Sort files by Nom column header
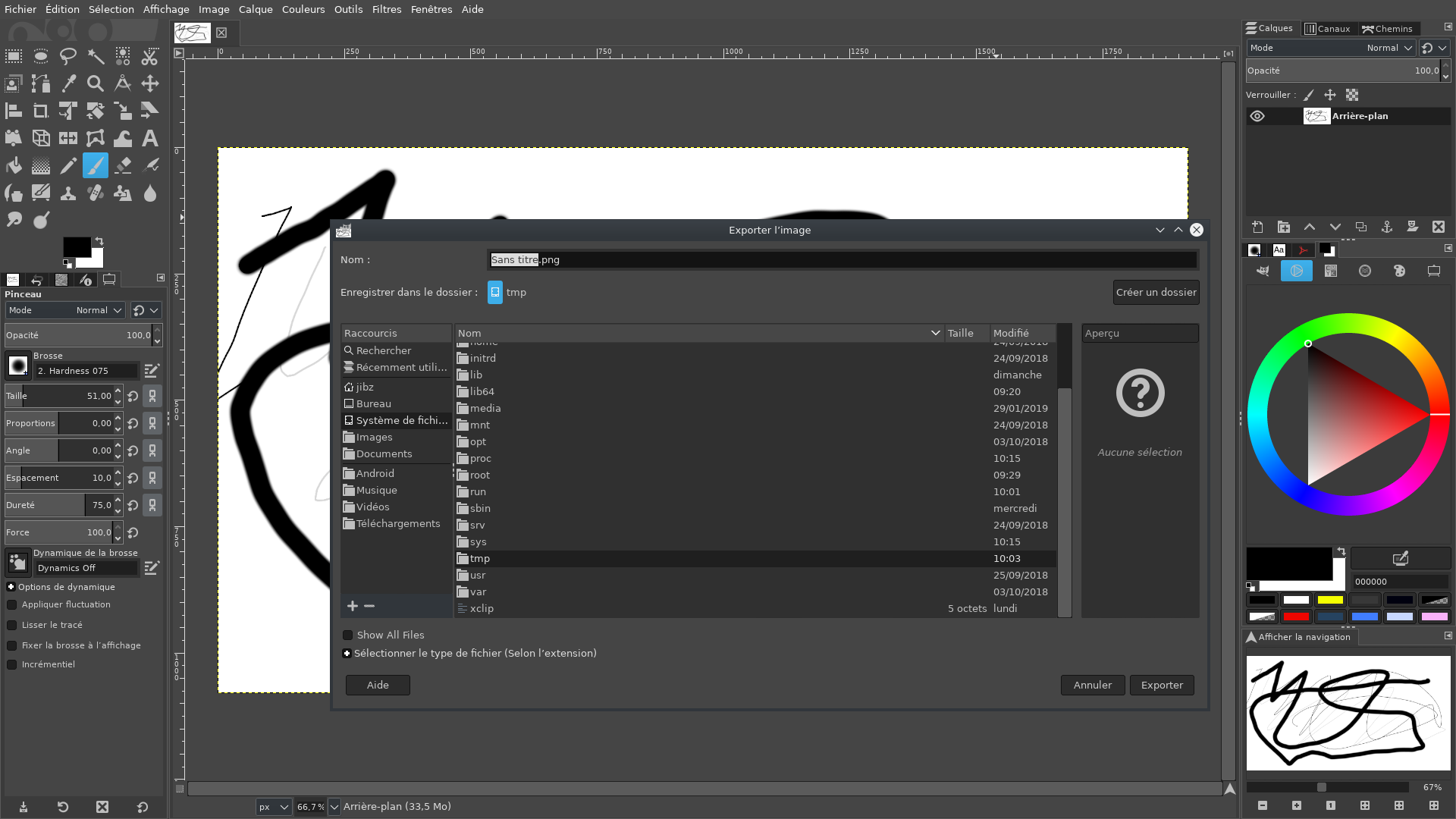 coord(698,334)
